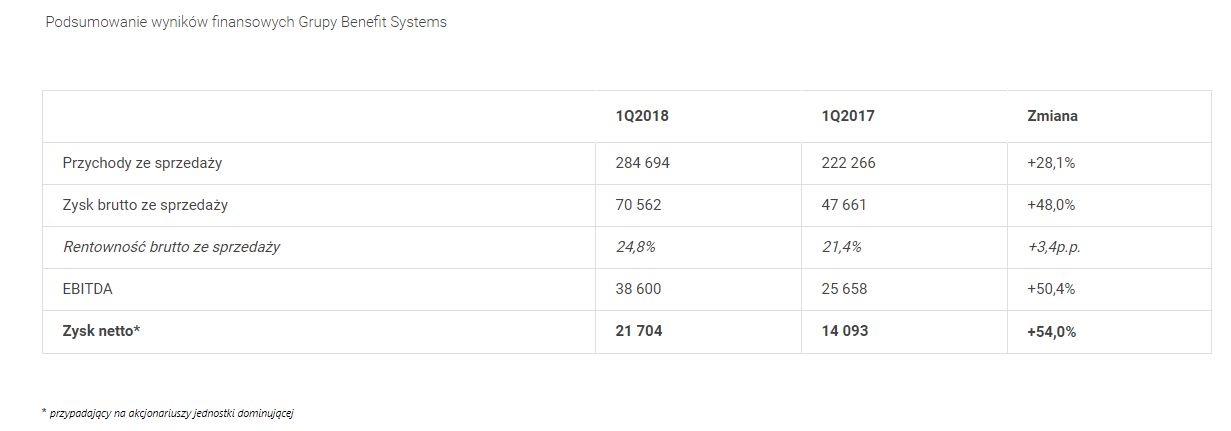
Task: Click the Rentowność brutto ze sprzedaży label
Action: coord(171,247)
